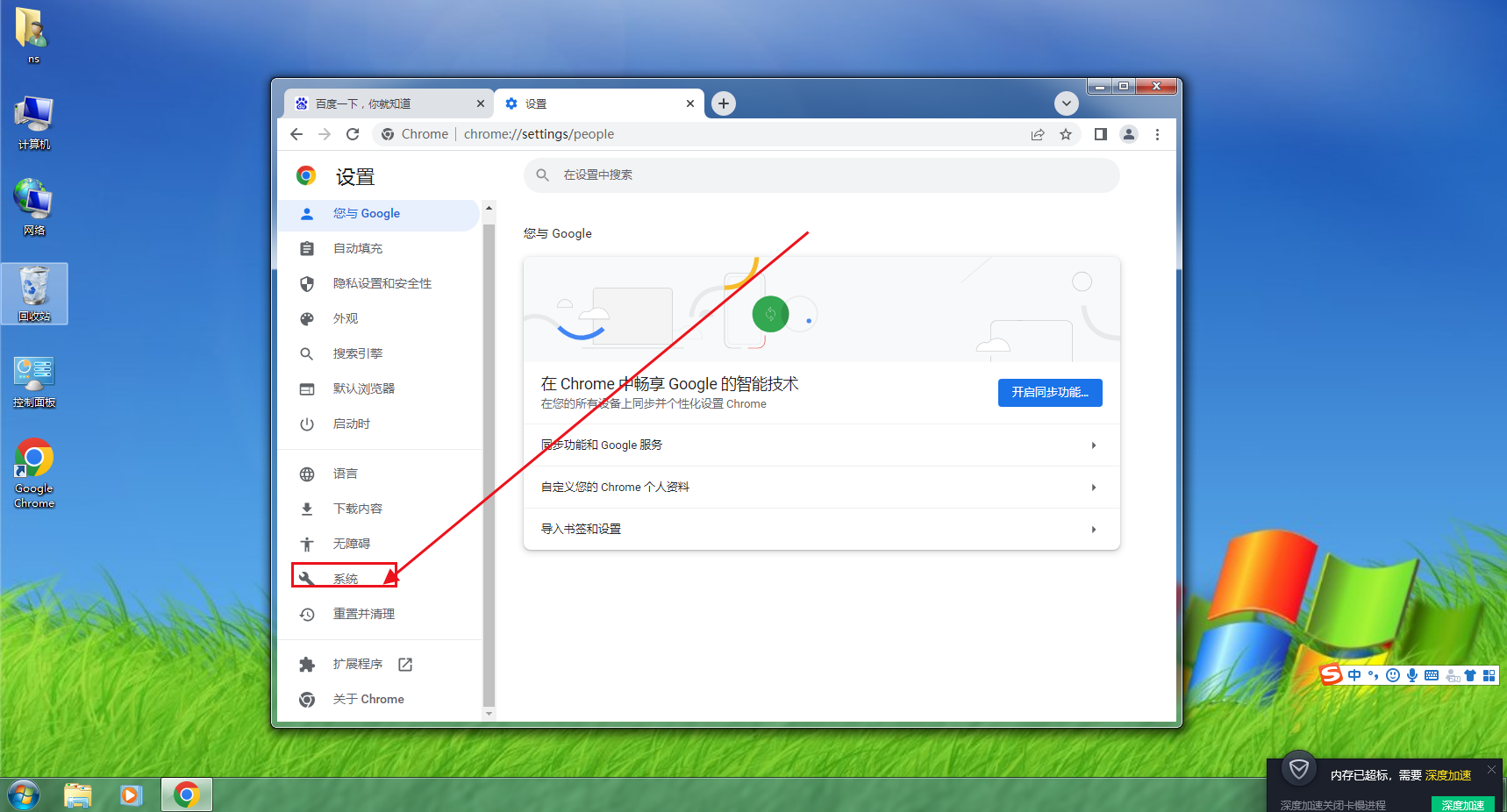Open media player from taskbar

(x=132, y=795)
